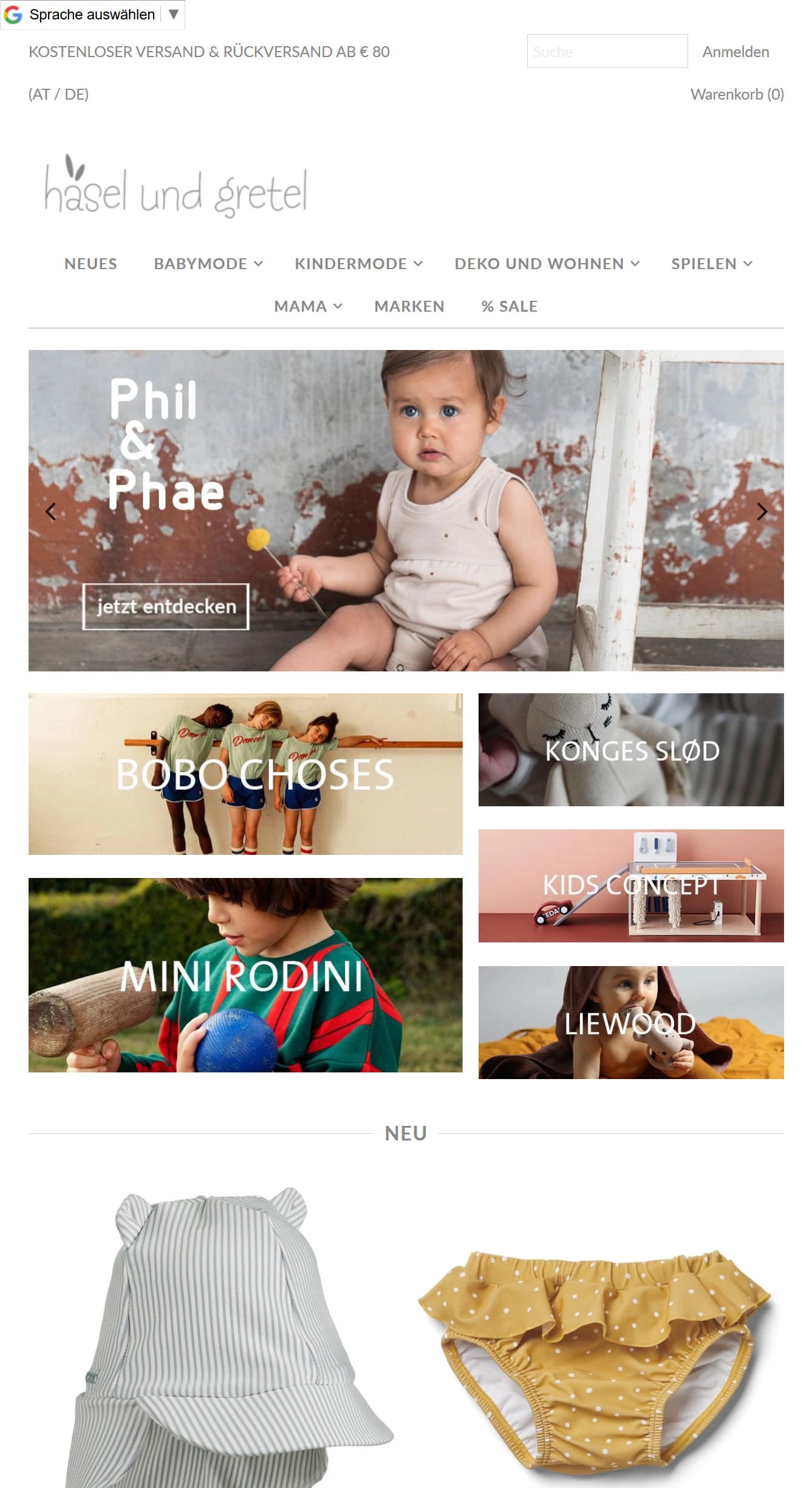Open the Neues menu item
812x1488 pixels.
(90, 264)
